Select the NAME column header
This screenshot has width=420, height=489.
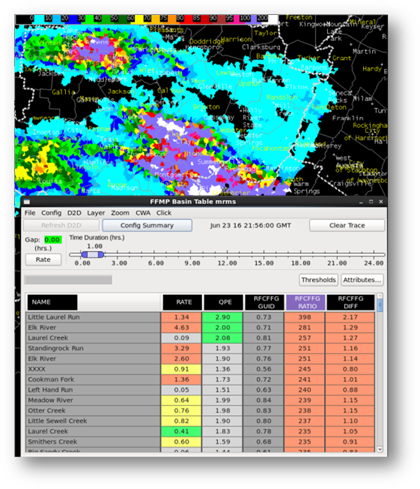click(x=52, y=302)
